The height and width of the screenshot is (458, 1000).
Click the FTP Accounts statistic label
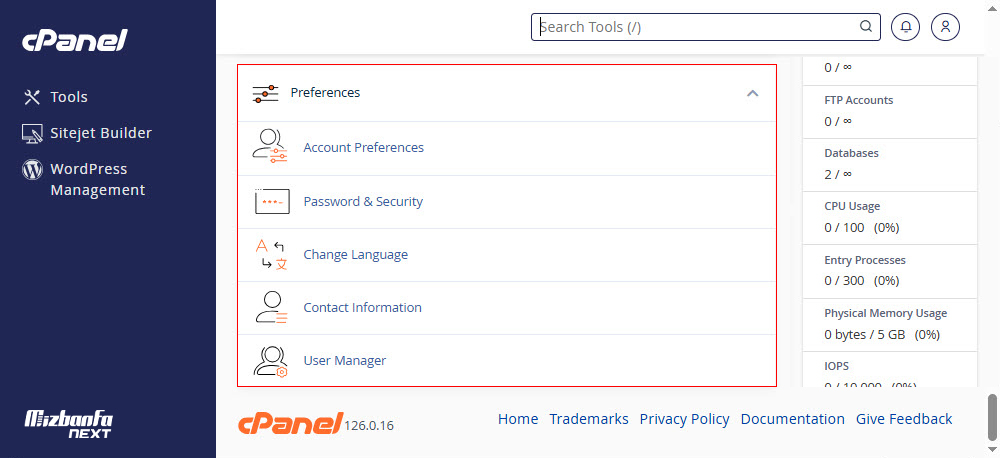858,100
